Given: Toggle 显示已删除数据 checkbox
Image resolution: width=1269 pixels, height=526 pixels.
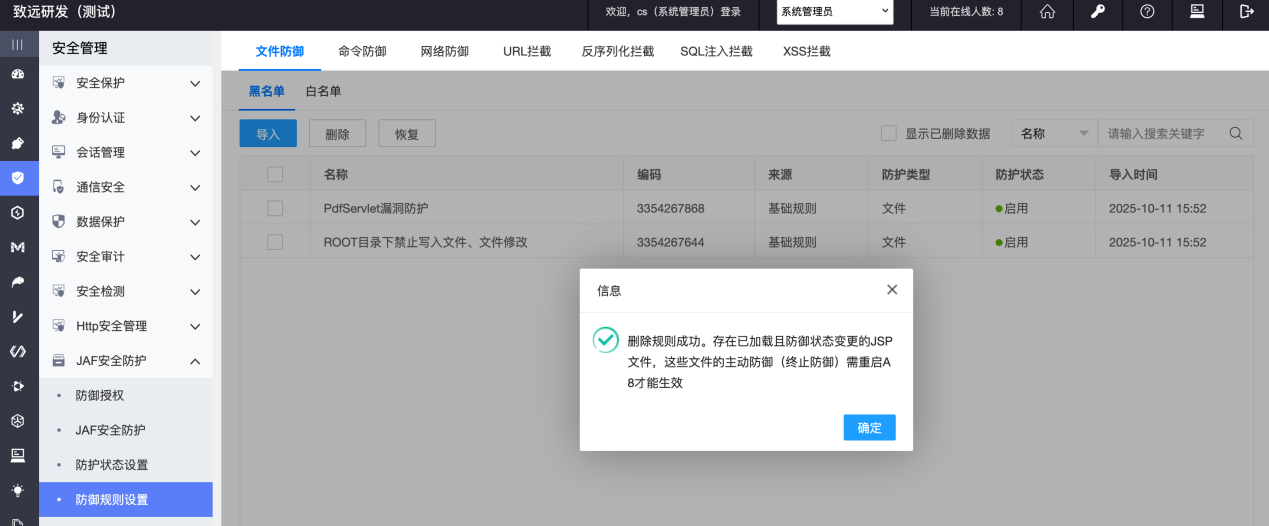Looking at the screenshot, I should pyautogui.click(x=888, y=134).
